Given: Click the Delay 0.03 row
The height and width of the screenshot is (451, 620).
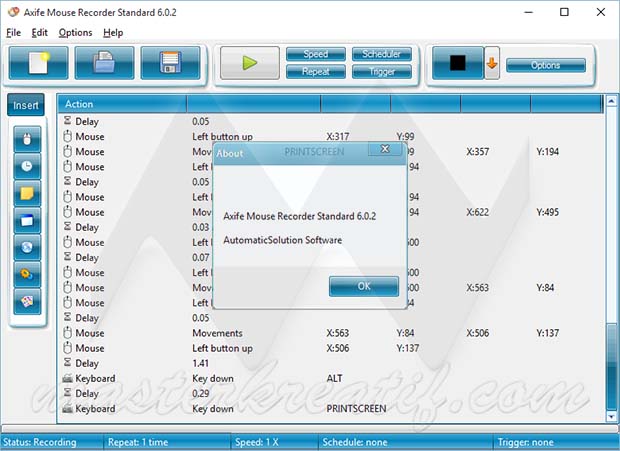Looking at the screenshot, I should [136, 227].
